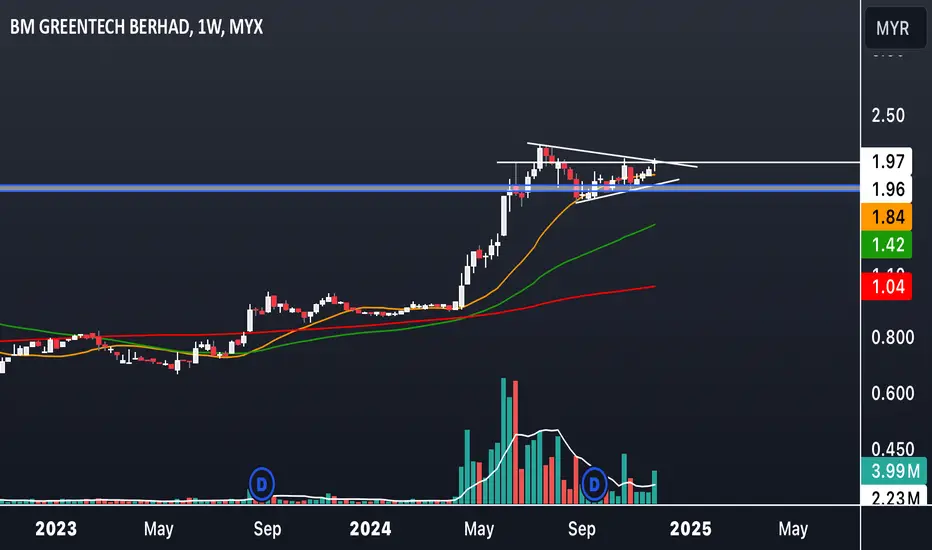Screen dimensions: 932x550
Task: Click the 0.450 price axis value
Action: pos(892,448)
